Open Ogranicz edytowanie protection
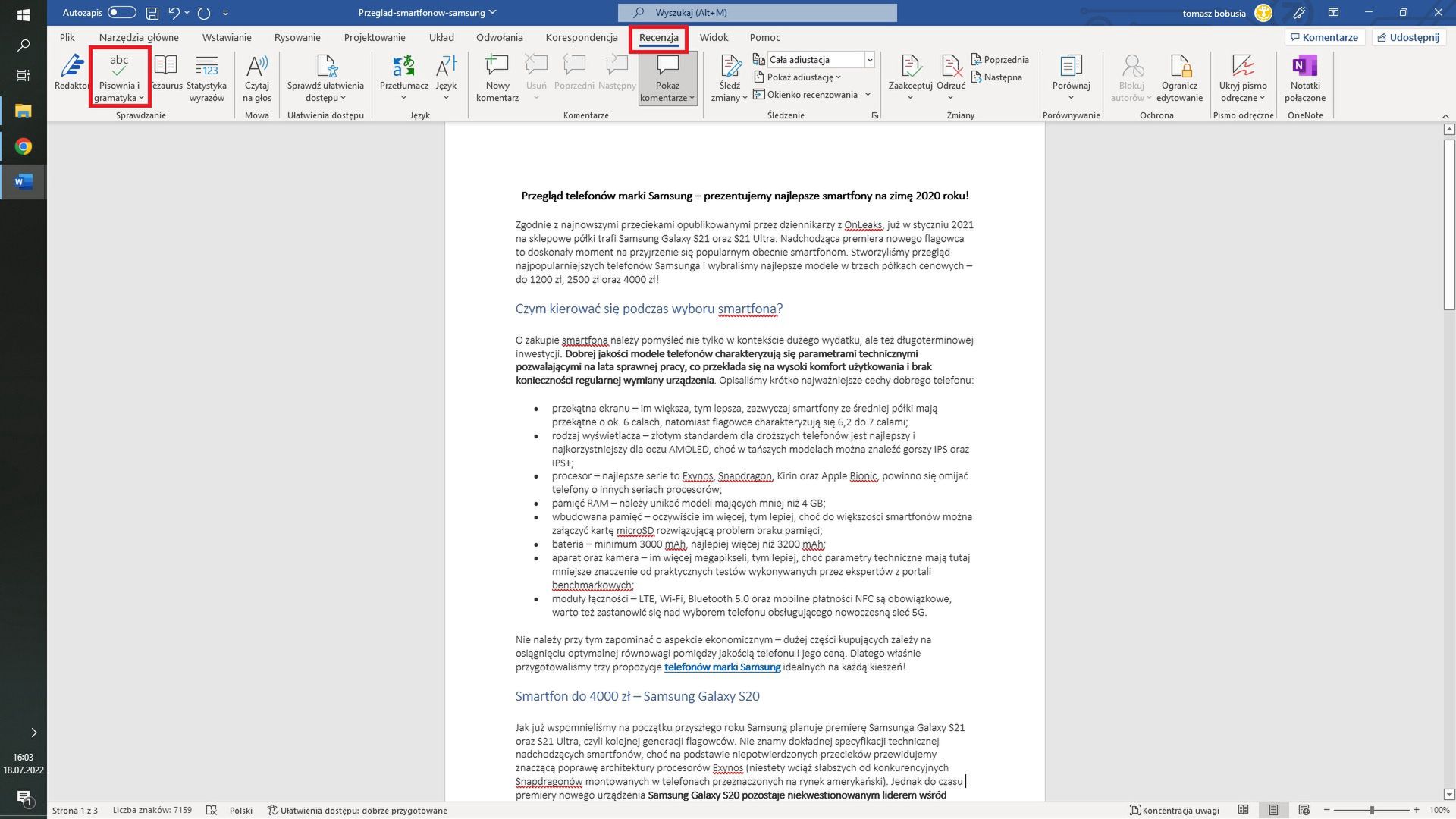1456x819 pixels. click(1180, 76)
